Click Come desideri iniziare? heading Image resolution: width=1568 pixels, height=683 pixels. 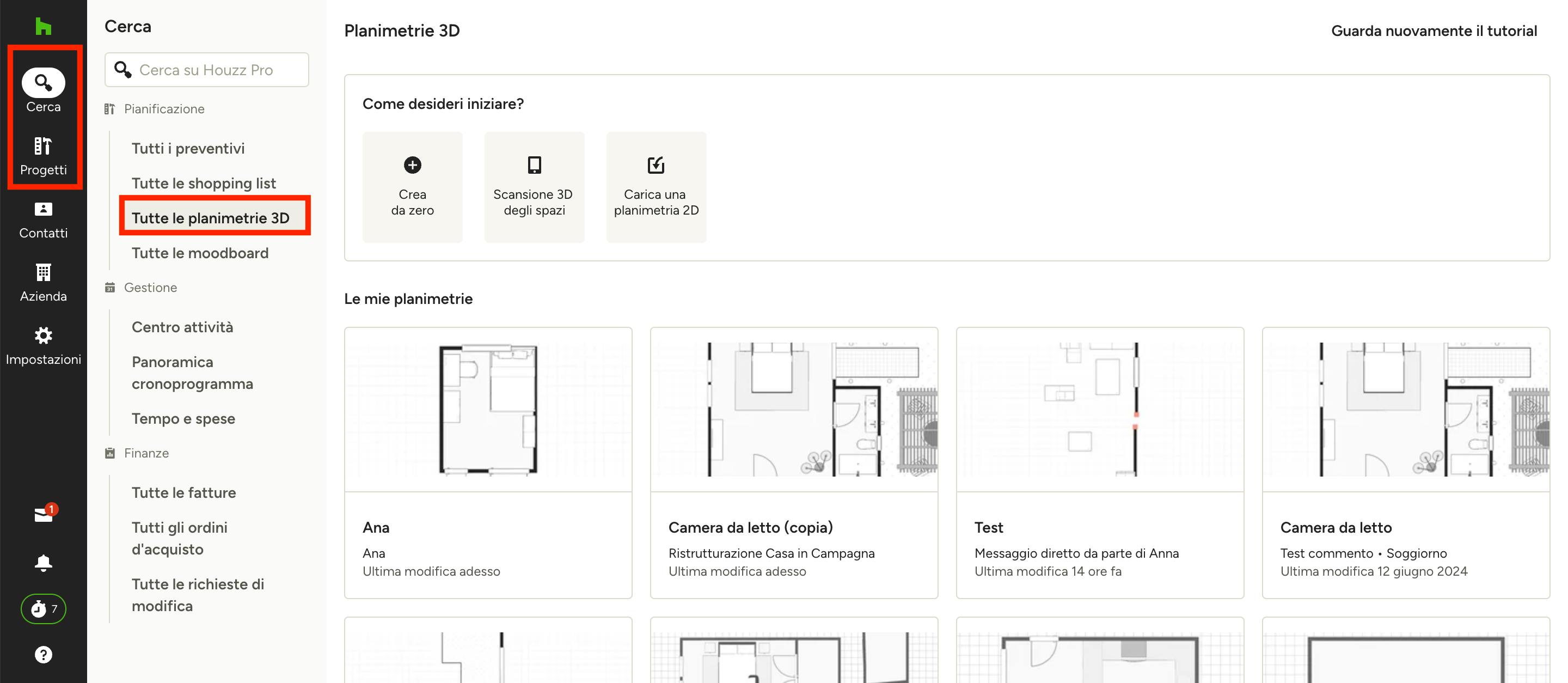(443, 104)
